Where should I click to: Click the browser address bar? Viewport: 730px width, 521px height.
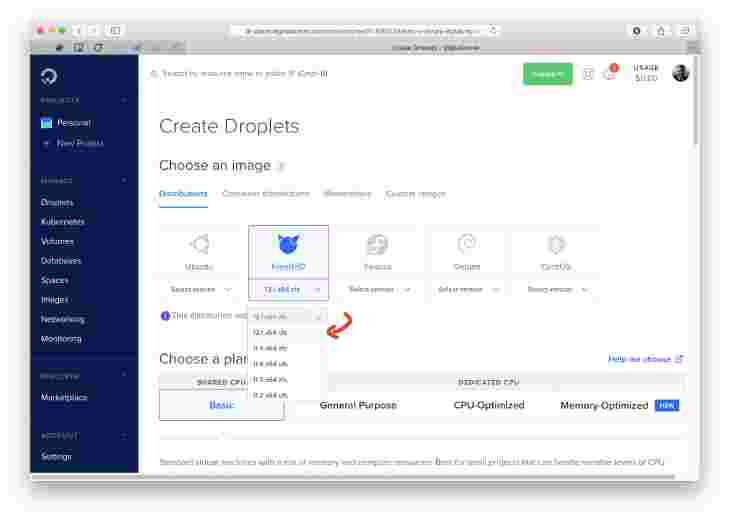point(365,31)
